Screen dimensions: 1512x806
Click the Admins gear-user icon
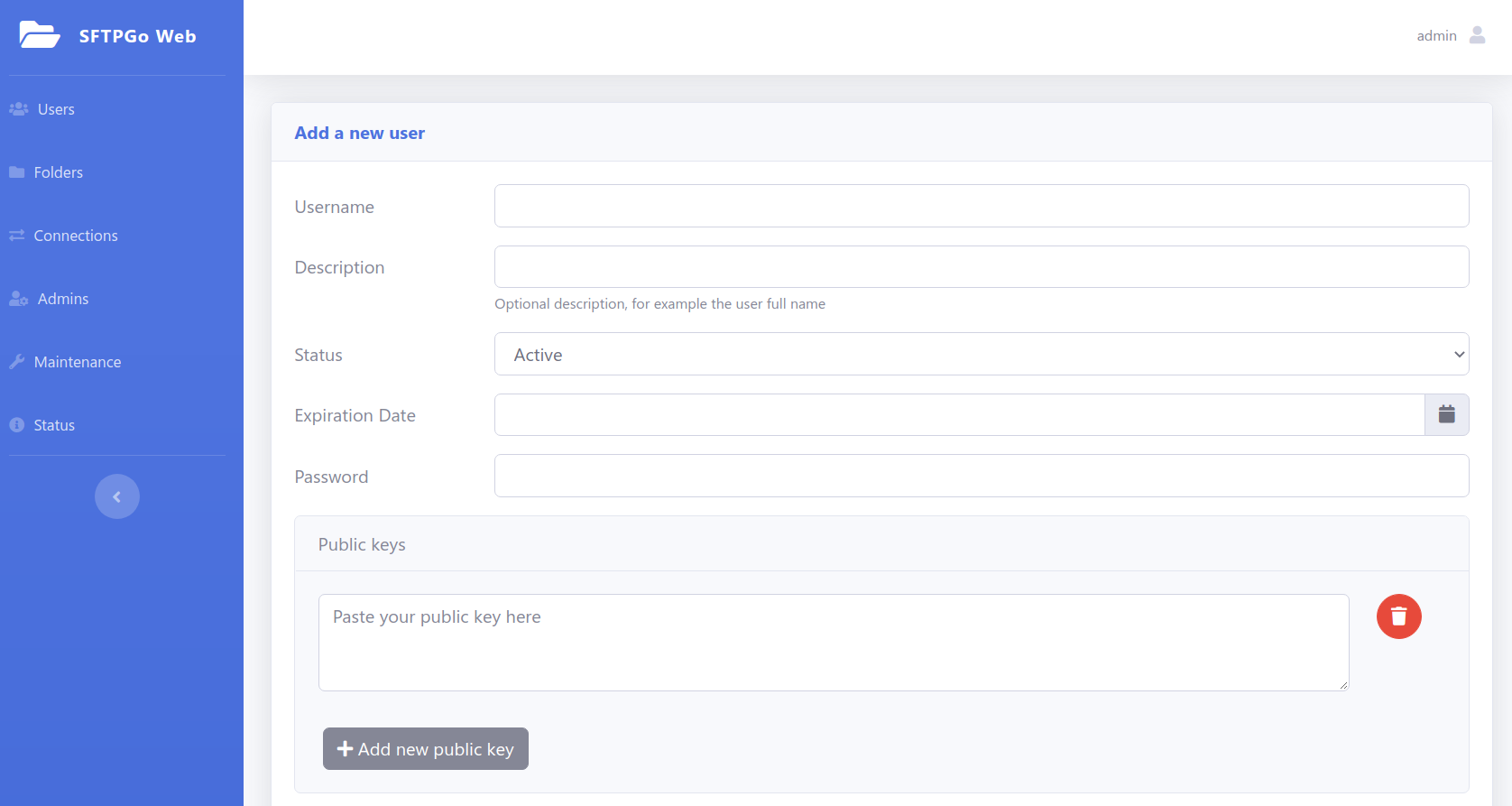[19, 299]
